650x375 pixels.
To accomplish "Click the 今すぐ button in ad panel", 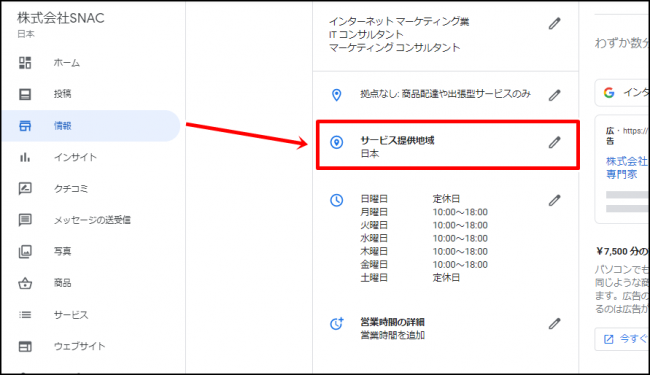I will click(622, 339).
